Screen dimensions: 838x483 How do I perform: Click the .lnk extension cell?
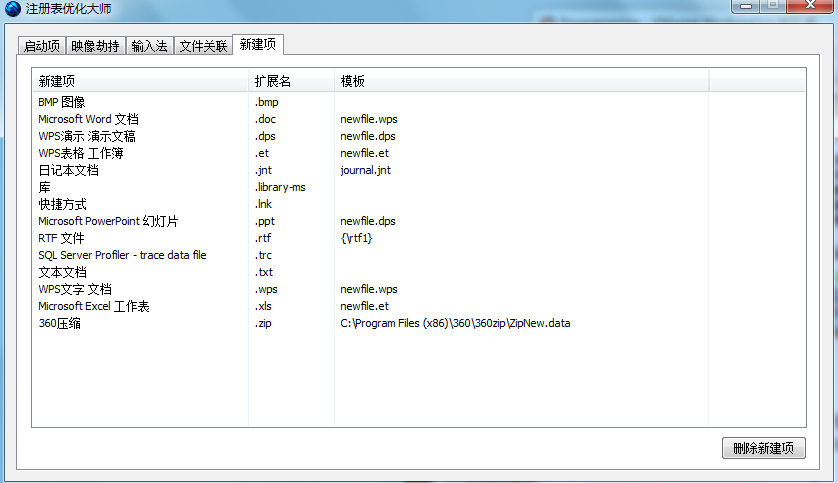coord(263,204)
